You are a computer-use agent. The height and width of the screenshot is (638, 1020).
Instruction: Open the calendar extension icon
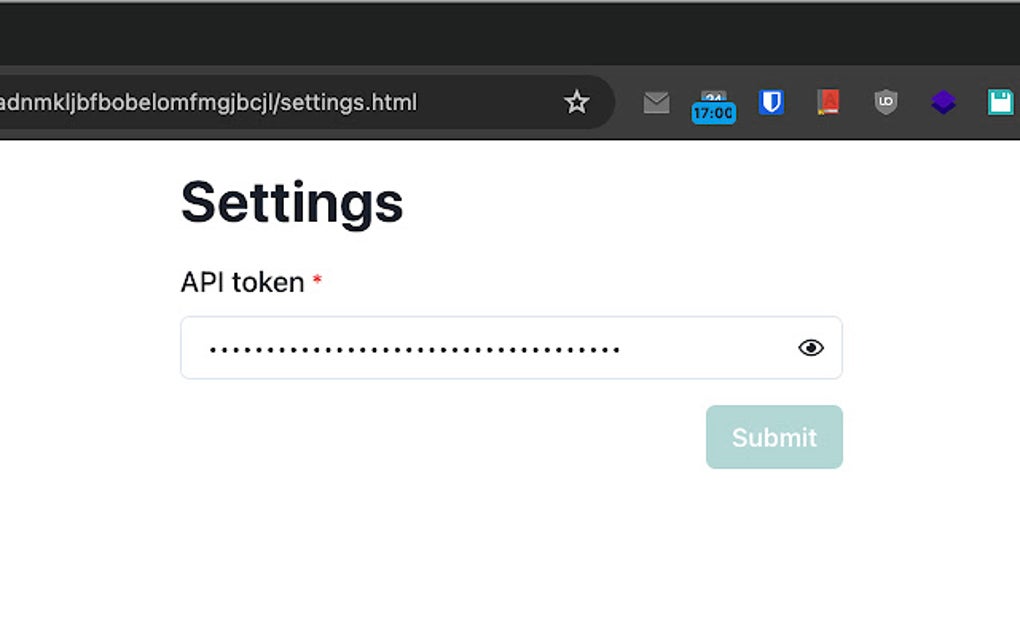(713, 96)
